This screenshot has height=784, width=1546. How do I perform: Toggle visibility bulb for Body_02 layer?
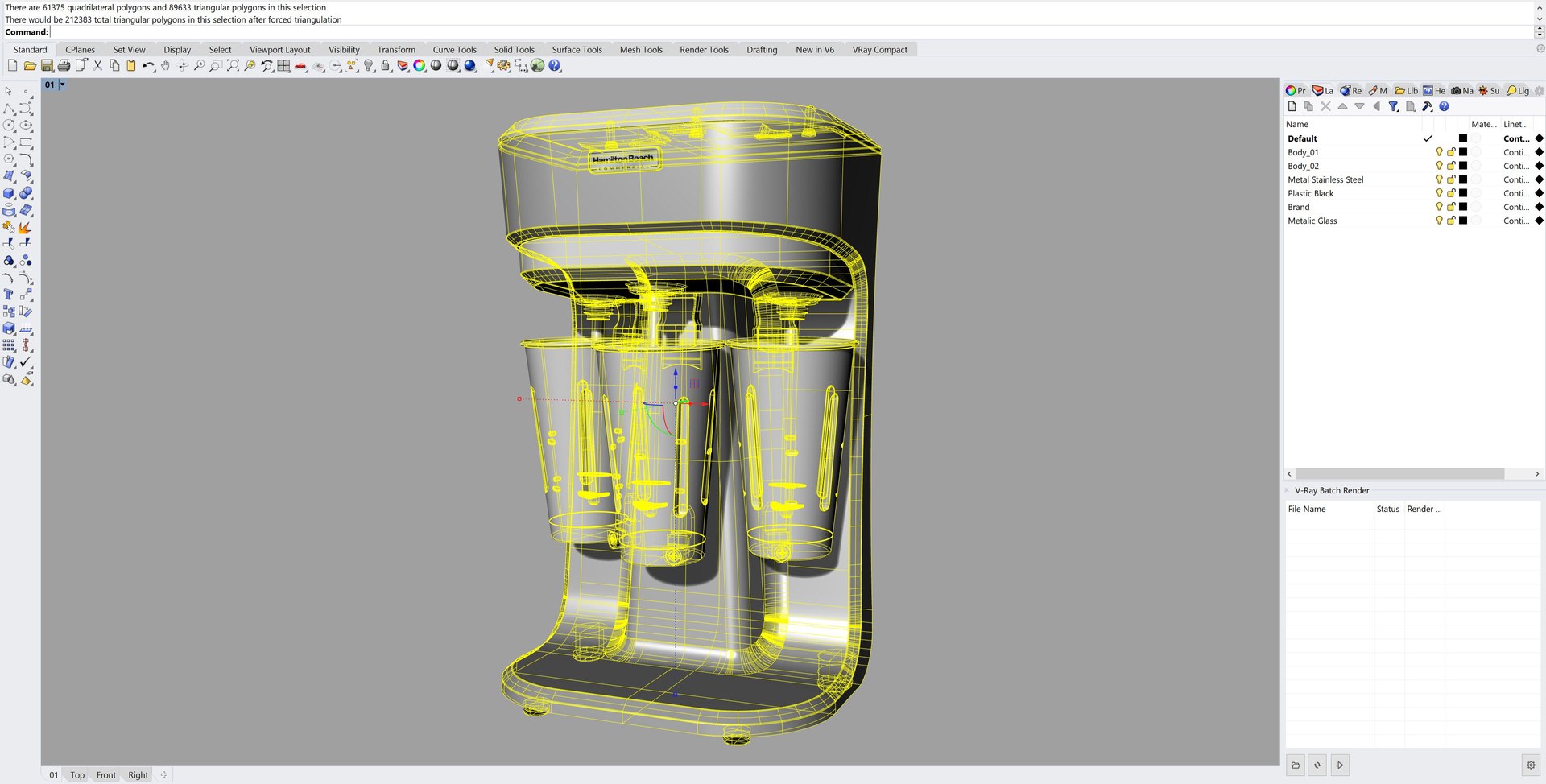click(1439, 166)
